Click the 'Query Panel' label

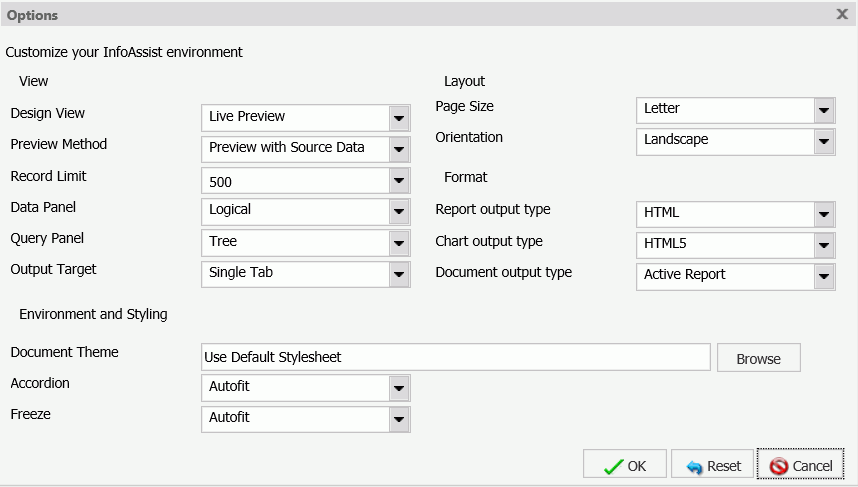point(47,239)
